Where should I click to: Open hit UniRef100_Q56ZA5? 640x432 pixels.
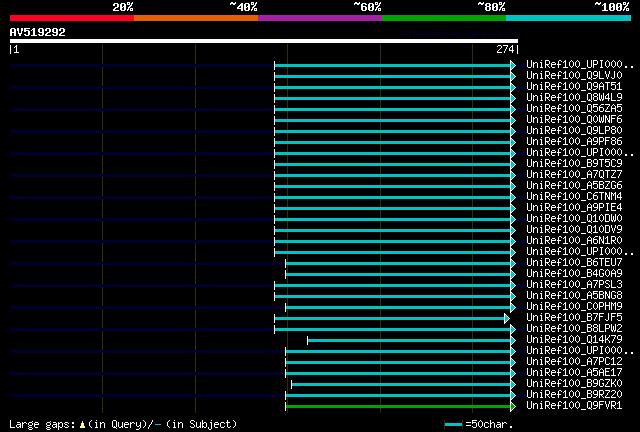(574, 109)
